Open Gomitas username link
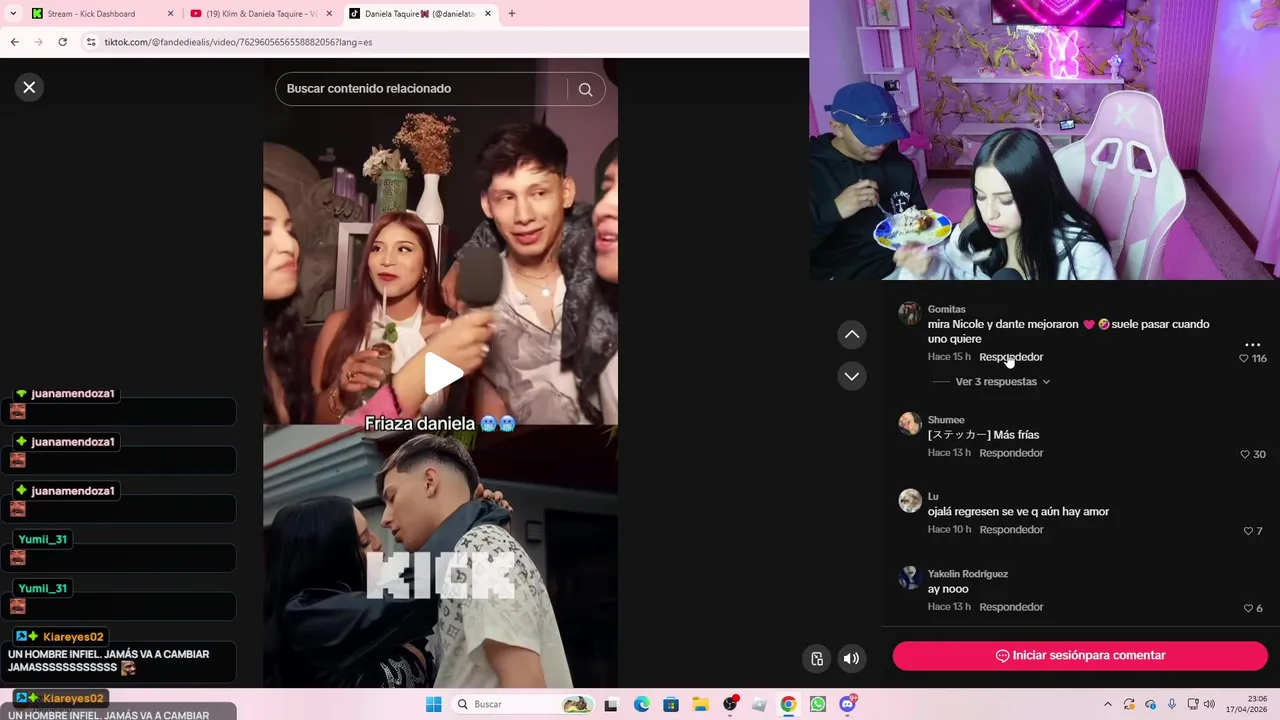Screen dimensions: 1280x720 click(x=946, y=309)
